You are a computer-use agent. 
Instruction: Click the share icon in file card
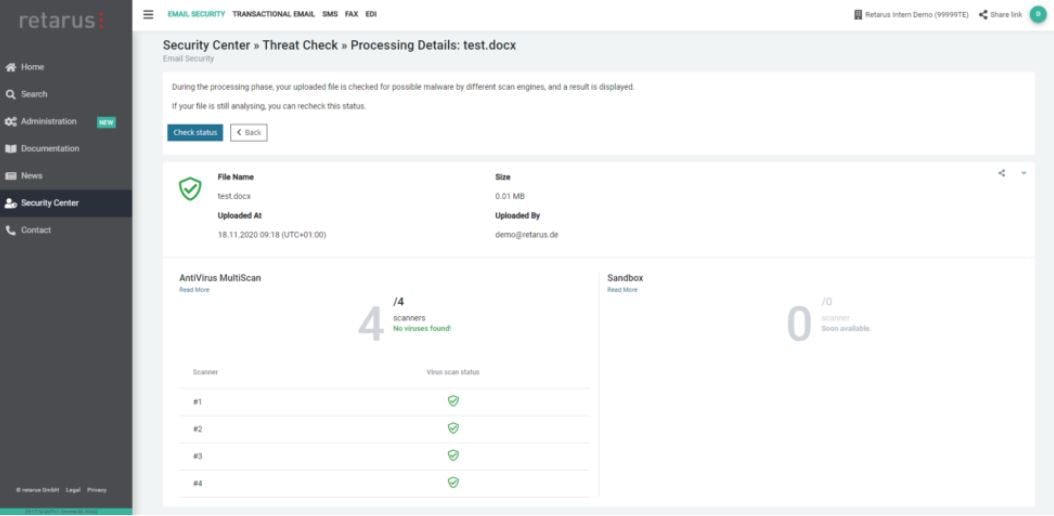coord(1001,173)
